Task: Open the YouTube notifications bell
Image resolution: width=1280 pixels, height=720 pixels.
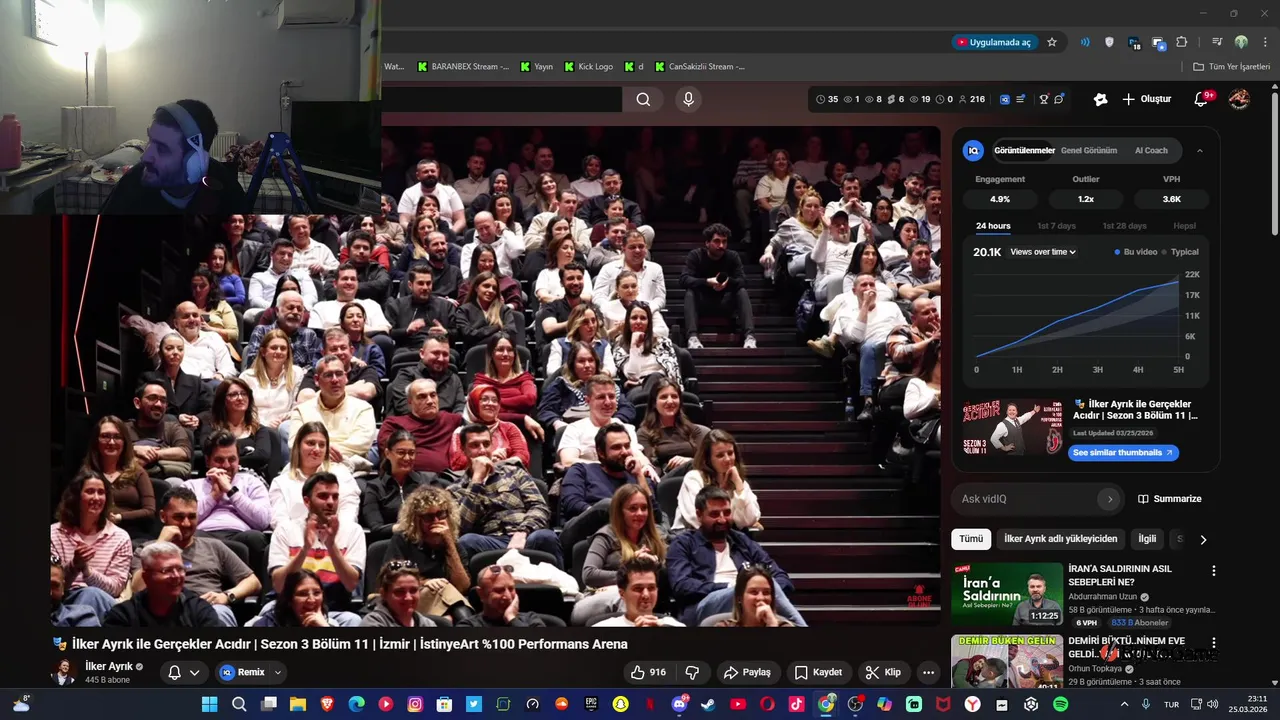Action: coord(1201,99)
